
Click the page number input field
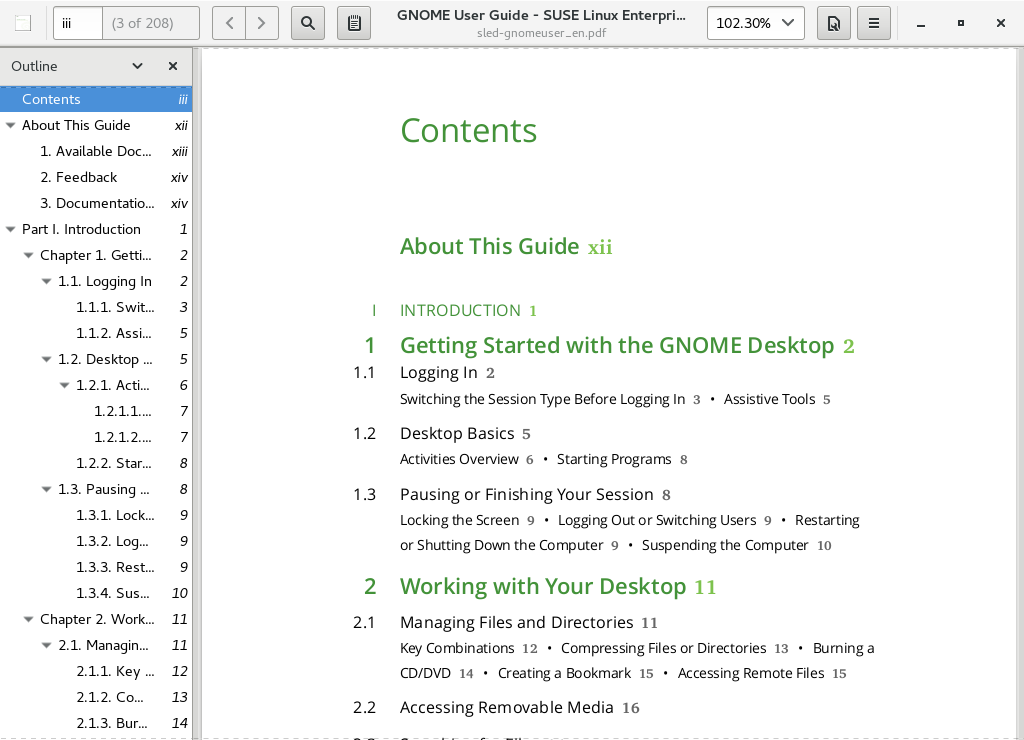pos(77,23)
